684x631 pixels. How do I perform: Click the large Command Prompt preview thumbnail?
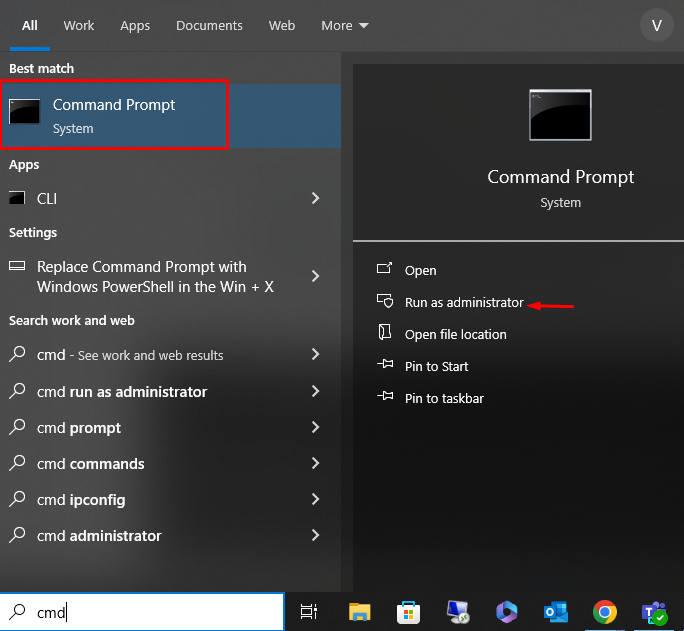point(560,115)
